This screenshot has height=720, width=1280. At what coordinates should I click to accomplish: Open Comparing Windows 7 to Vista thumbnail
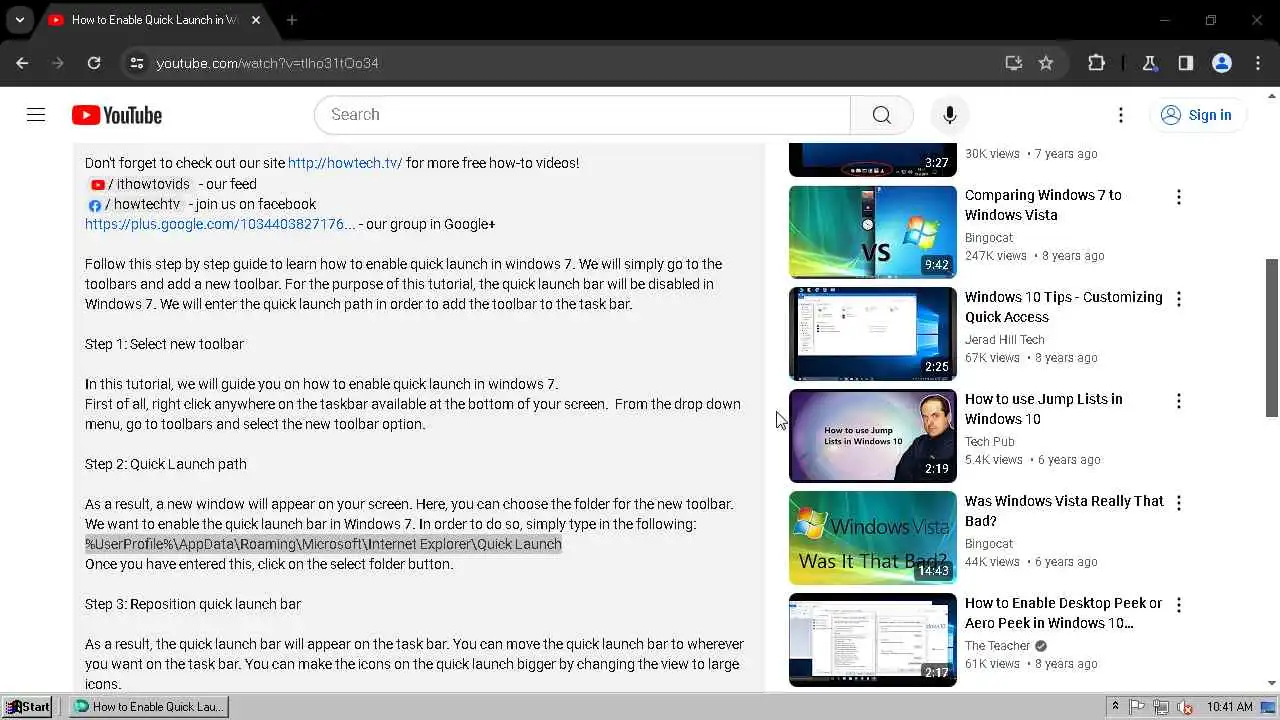point(872,232)
